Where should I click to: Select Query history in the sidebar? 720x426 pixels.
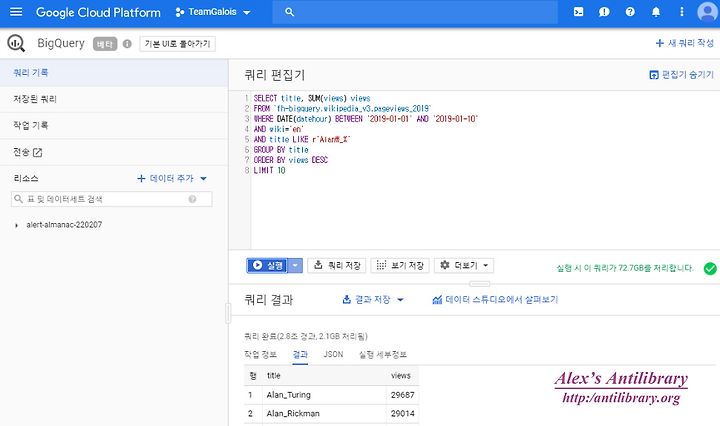(x=114, y=73)
